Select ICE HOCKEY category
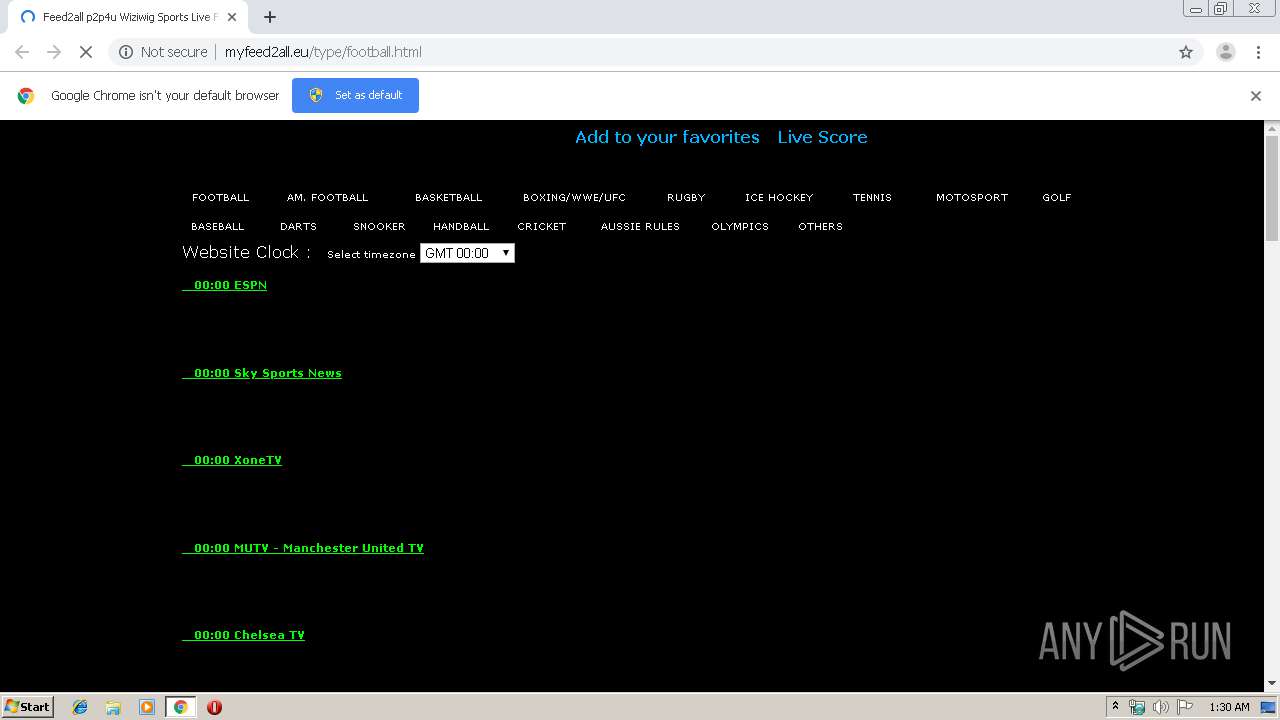This screenshot has width=1280, height=720. [x=779, y=197]
